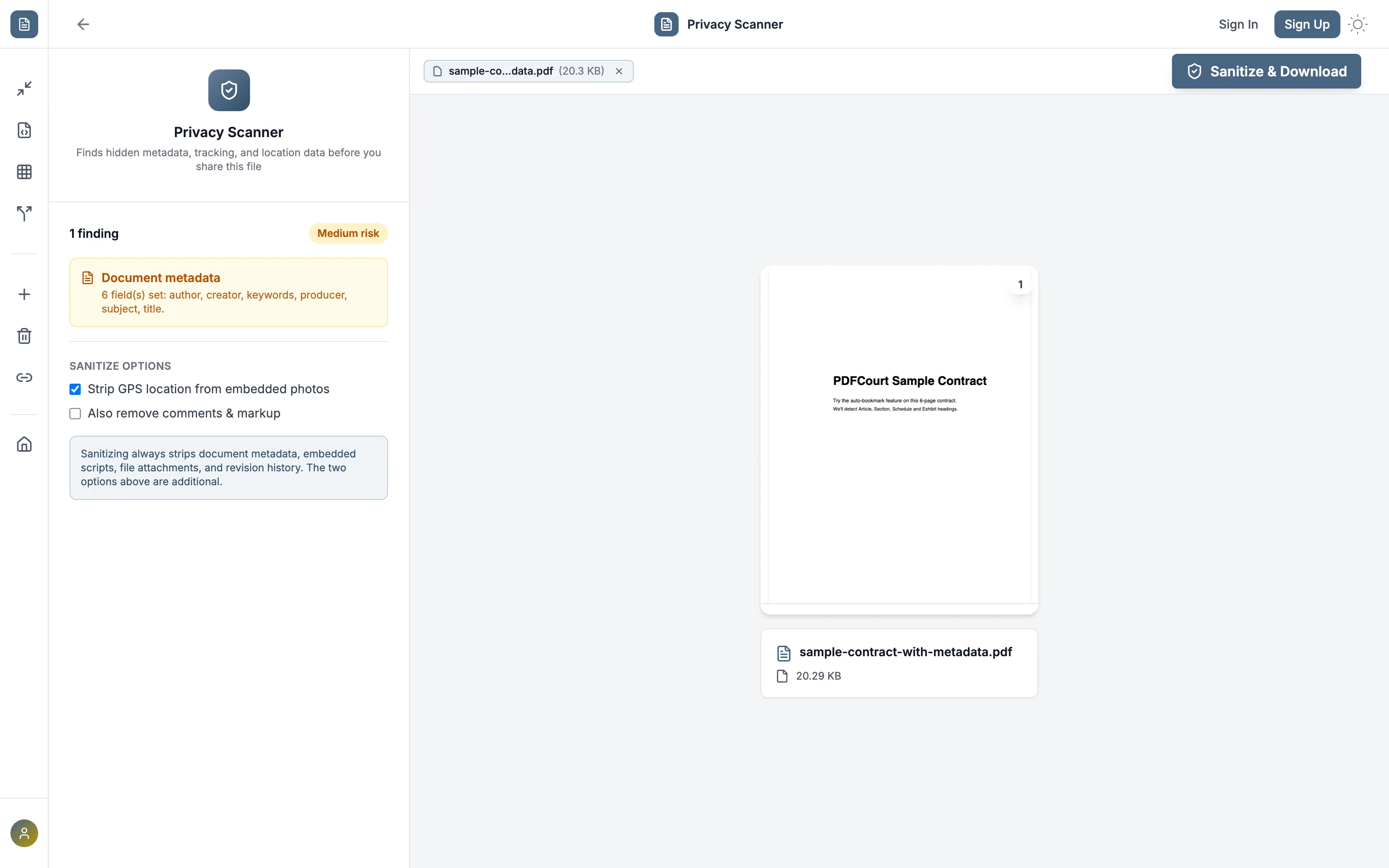Open the Document metadata finding card
Viewport: 1389px width, 868px height.
tap(228, 293)
